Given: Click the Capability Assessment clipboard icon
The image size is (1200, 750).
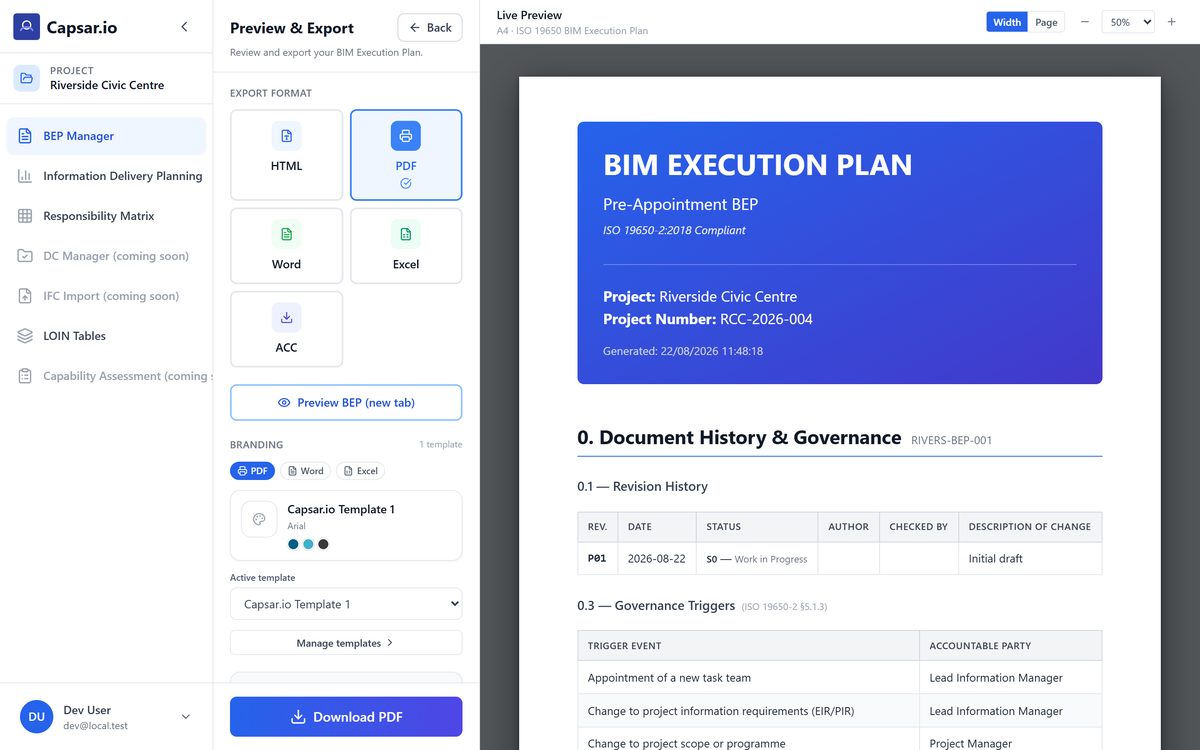Looking at the screenshot, I should click(x=25, y=376).
